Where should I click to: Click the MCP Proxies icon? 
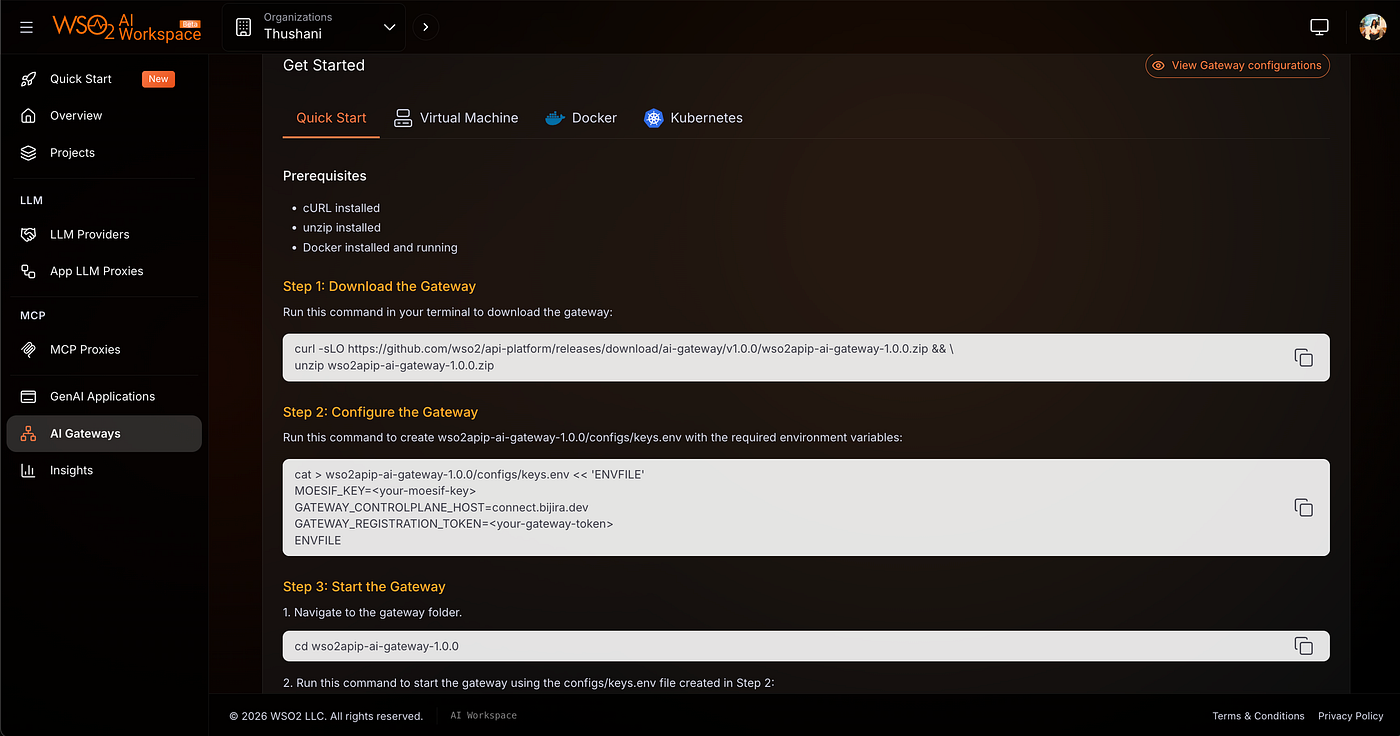coord(29,349)
